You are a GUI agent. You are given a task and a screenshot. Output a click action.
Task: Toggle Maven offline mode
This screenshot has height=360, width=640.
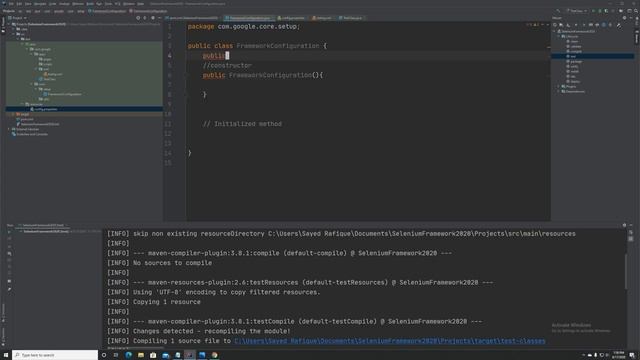(597, 24)
